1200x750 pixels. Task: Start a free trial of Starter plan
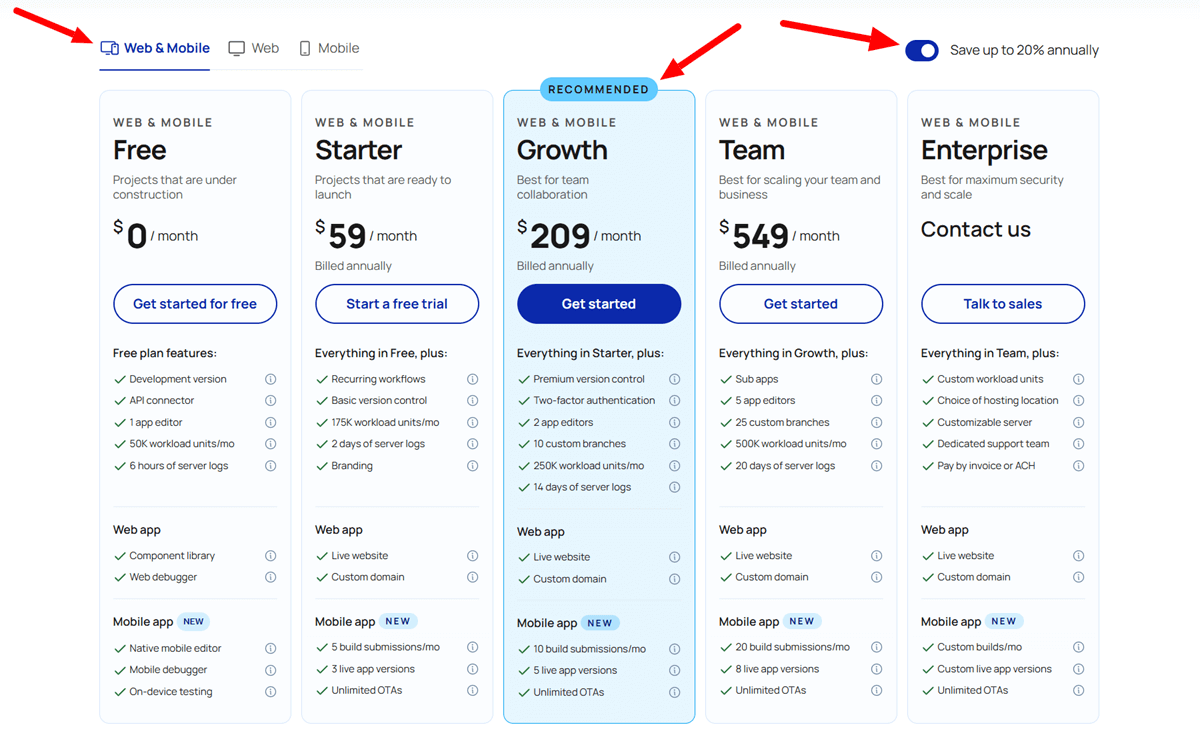tap(396, 303)
